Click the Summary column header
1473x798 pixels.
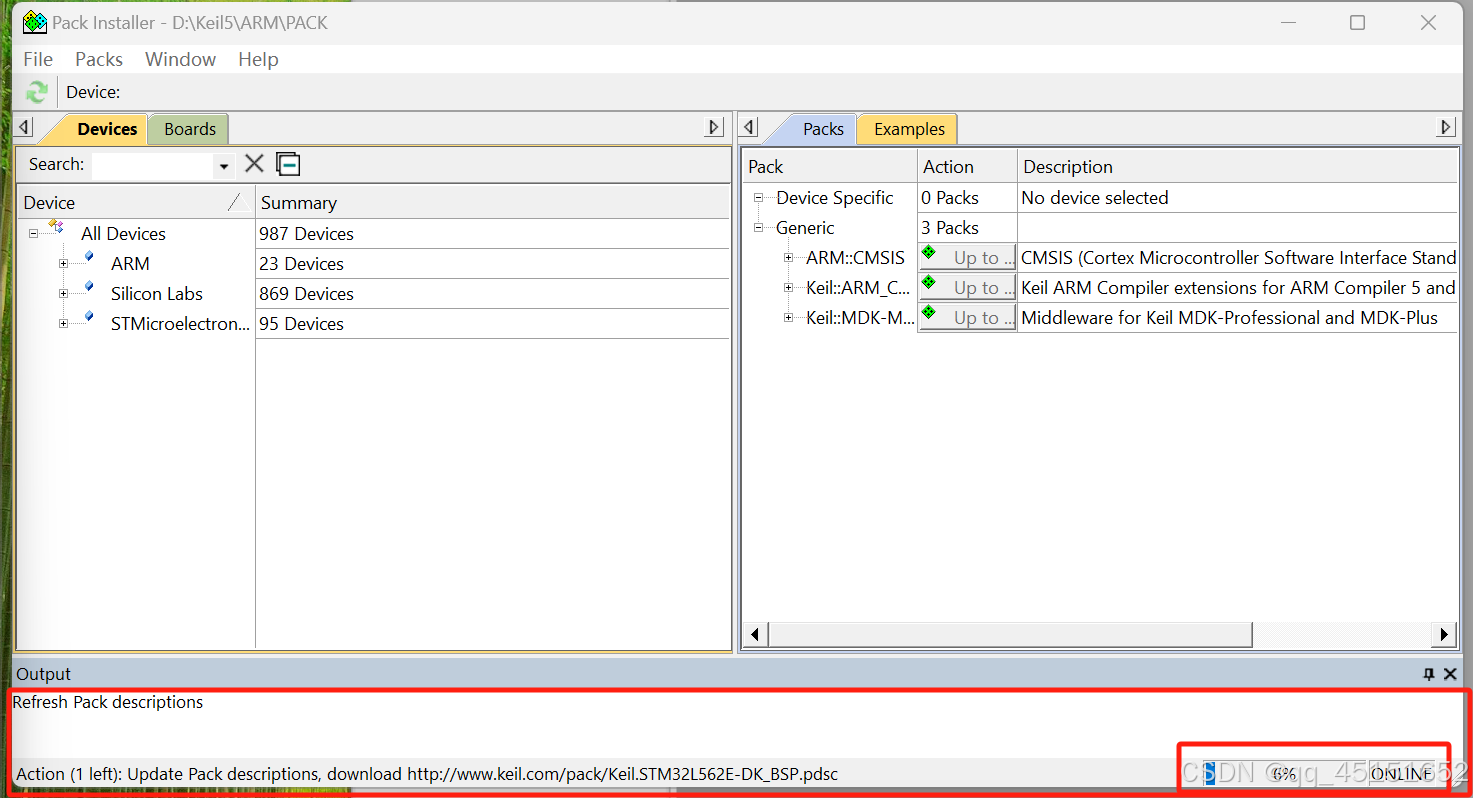[x=493, y=203]
